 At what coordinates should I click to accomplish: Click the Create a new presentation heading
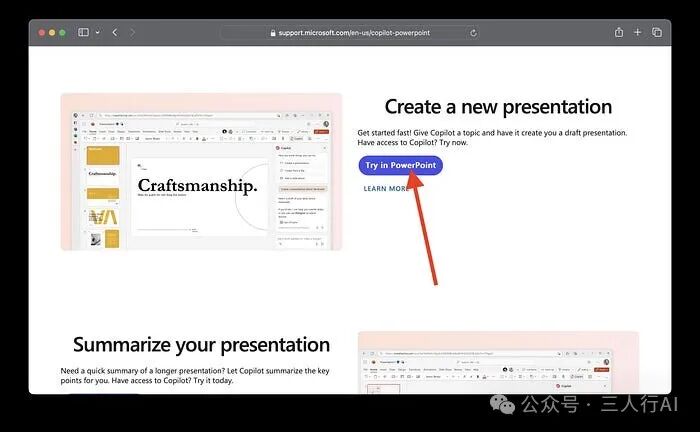coord(498,107)
